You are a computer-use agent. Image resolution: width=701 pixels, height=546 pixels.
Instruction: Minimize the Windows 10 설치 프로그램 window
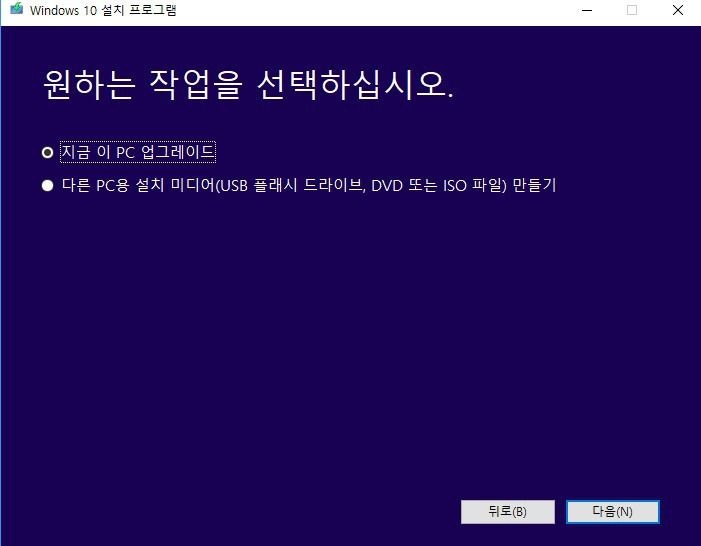(x=587, y=10)
